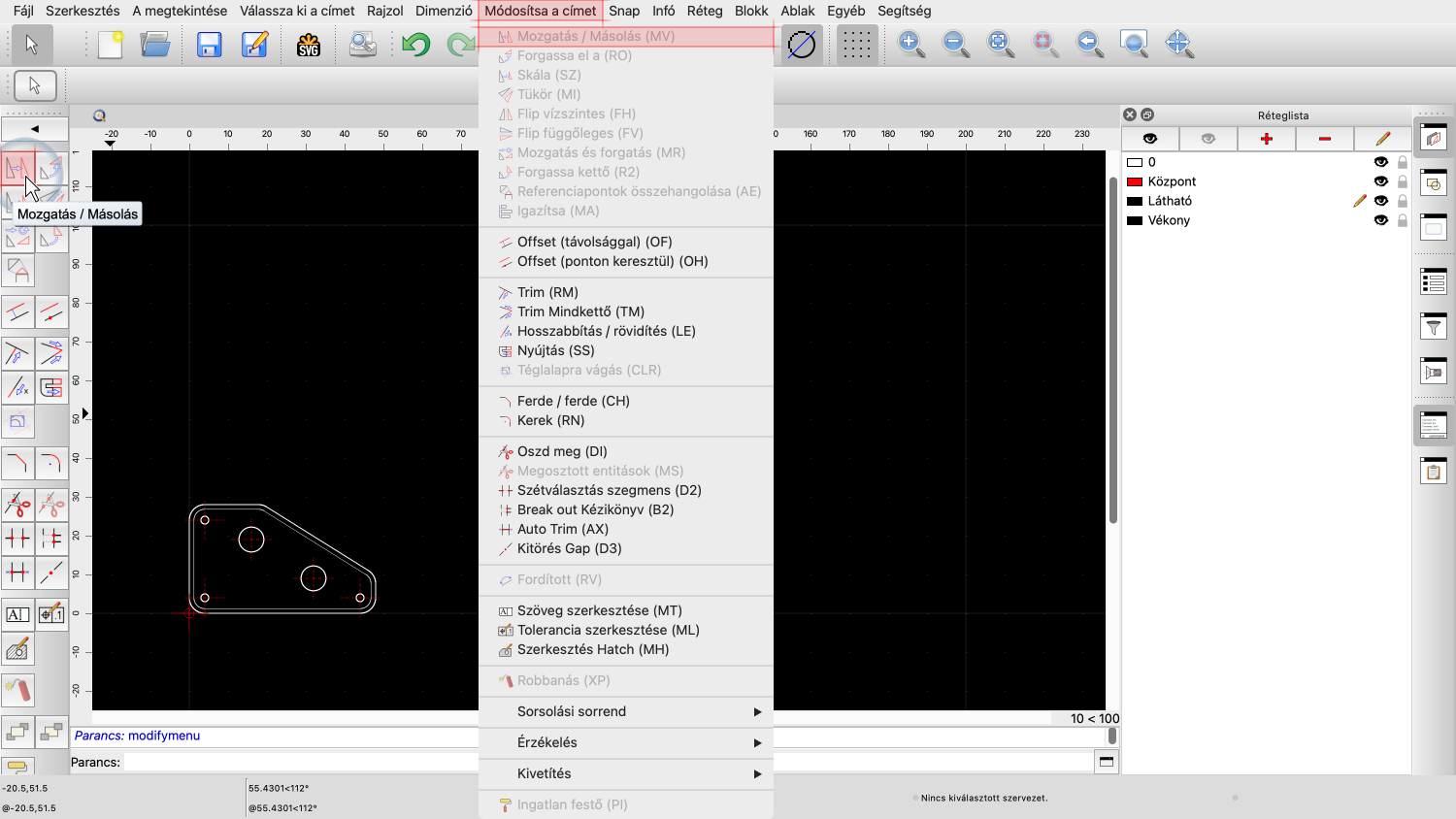Image resolution: width=1456 pixels, height=819 pixels.
Task: Click the SVG export icon
Action: tap(309, 45)
